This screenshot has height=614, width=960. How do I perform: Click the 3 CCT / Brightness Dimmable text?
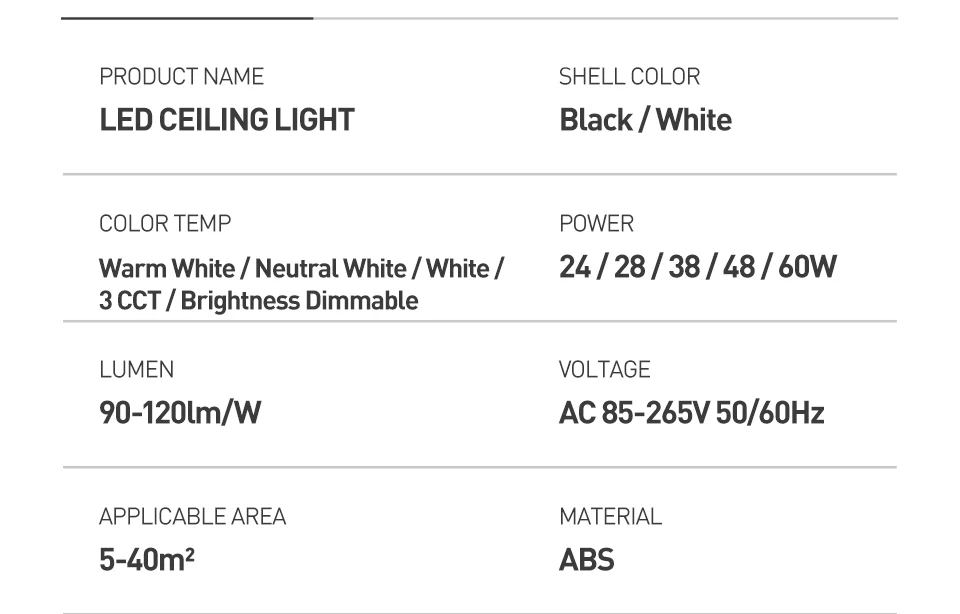258,301
